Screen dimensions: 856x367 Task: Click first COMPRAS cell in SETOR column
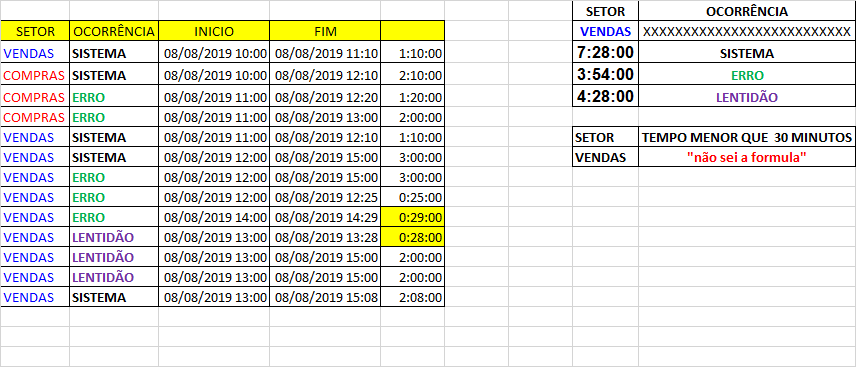35,75
